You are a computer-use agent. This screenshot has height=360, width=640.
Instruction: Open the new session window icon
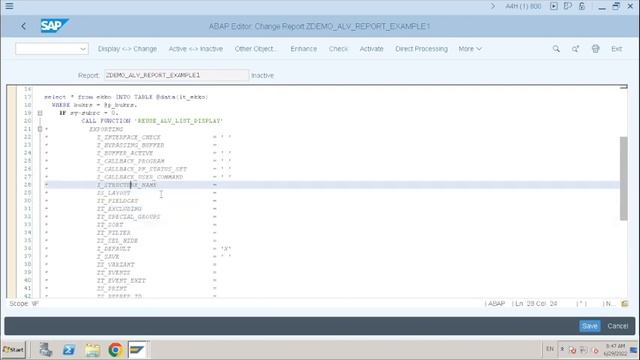click(568, 6)
